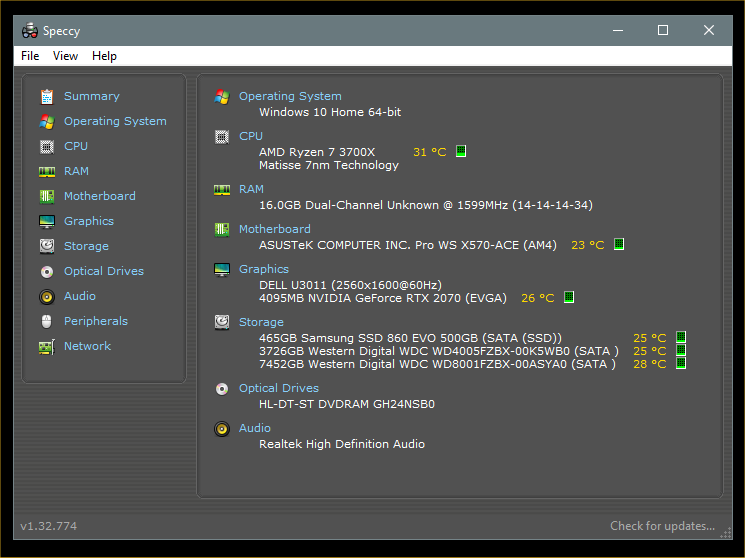Click the Audio speaker icon in sidebar
This screenshot has height=558, width=745.
47,297
